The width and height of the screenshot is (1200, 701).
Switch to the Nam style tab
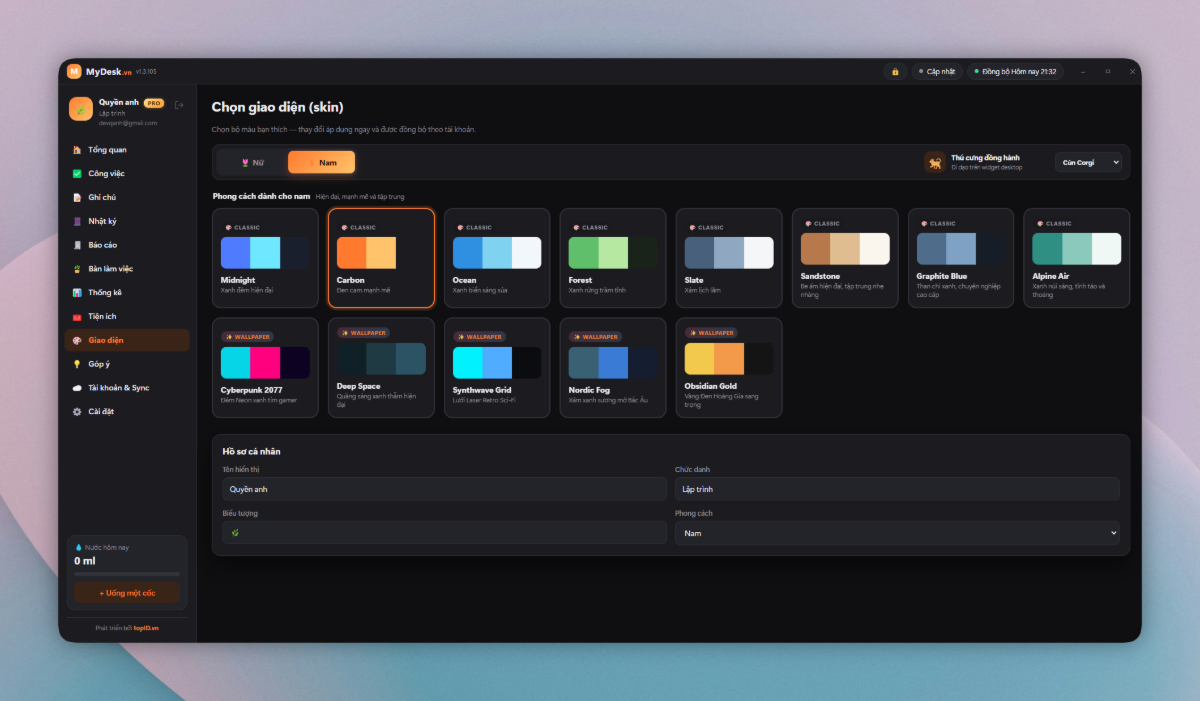tap(321, 162)
